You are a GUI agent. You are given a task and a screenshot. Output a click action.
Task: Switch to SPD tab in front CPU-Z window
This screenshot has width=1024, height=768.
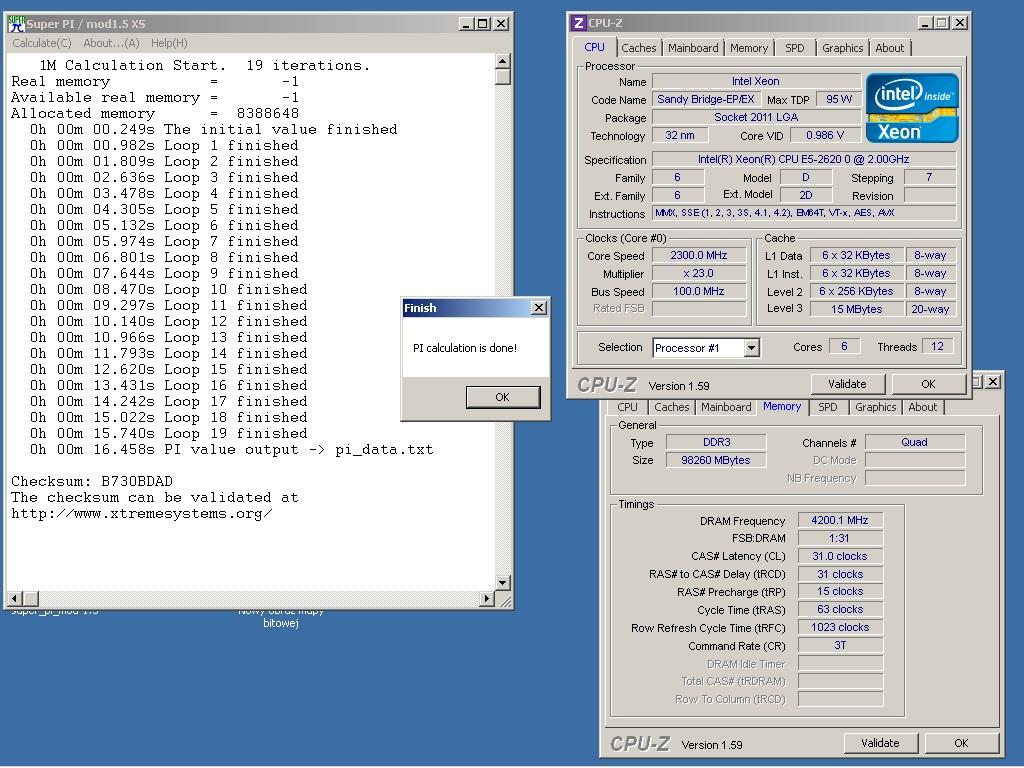(x=795, y=48)
